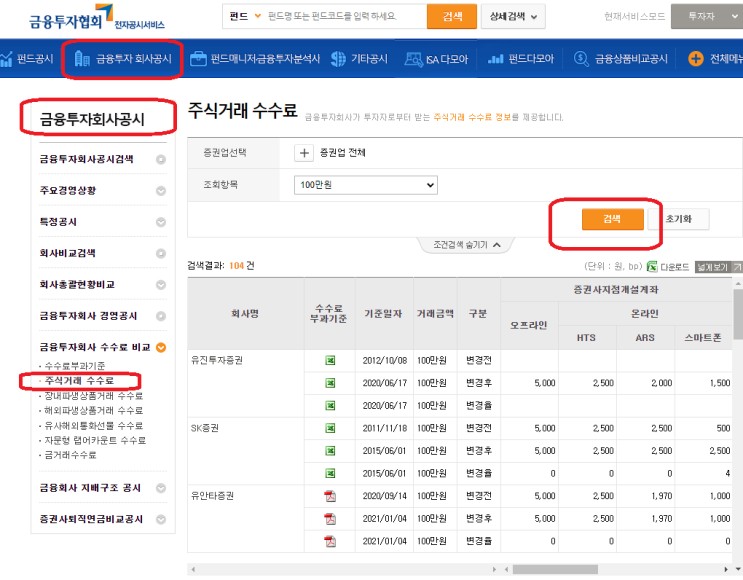Click the fund name search input field
The height and width of the screenshot is (580, 743).
point(340,16)
